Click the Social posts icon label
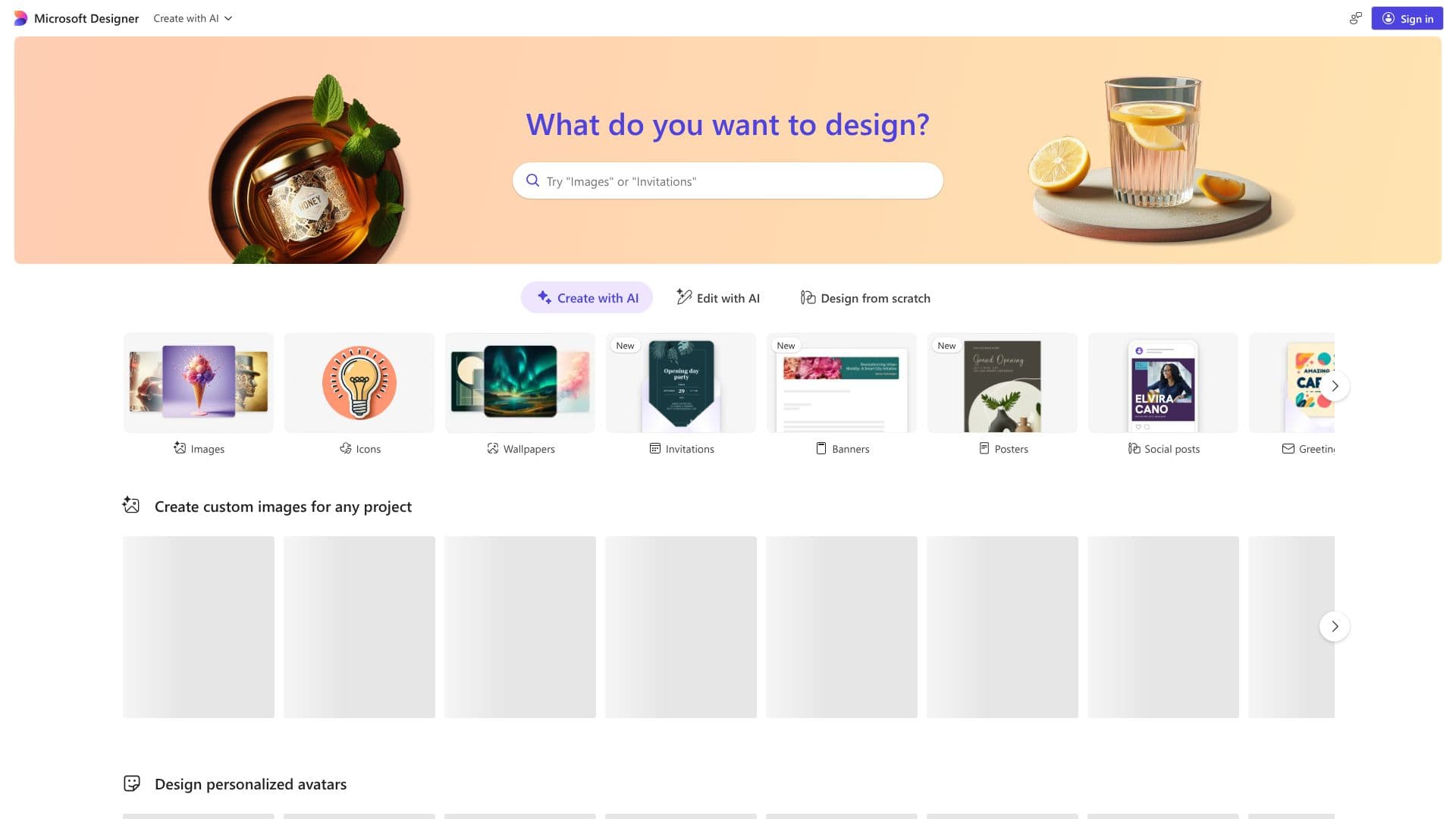 (1134, 448)
